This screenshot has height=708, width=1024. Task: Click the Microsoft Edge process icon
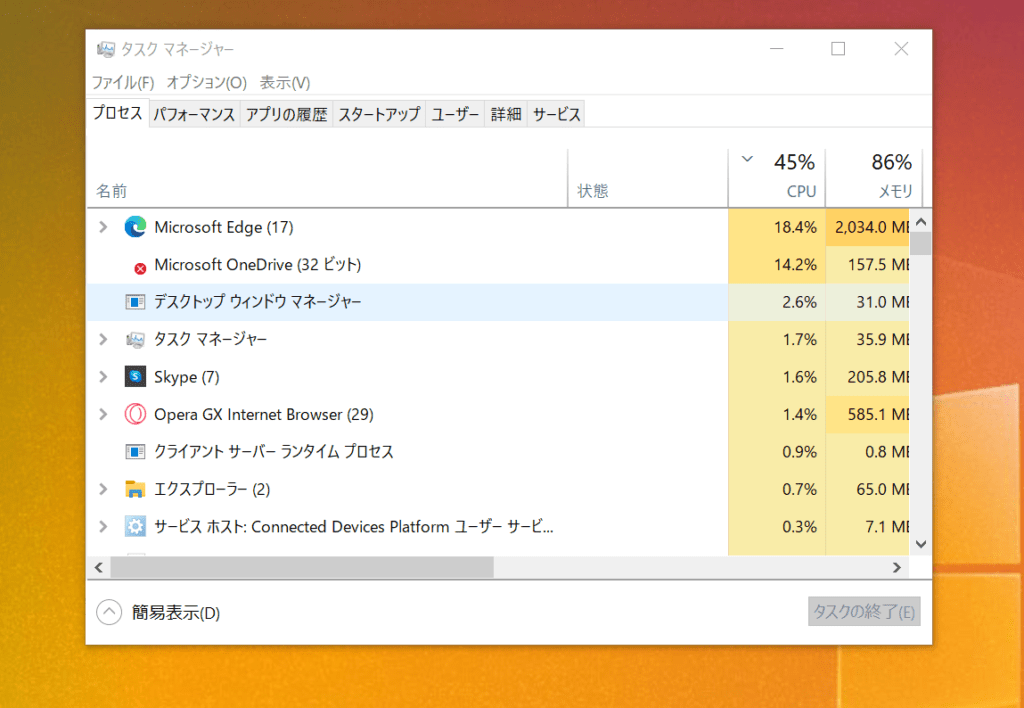[135, 227]
